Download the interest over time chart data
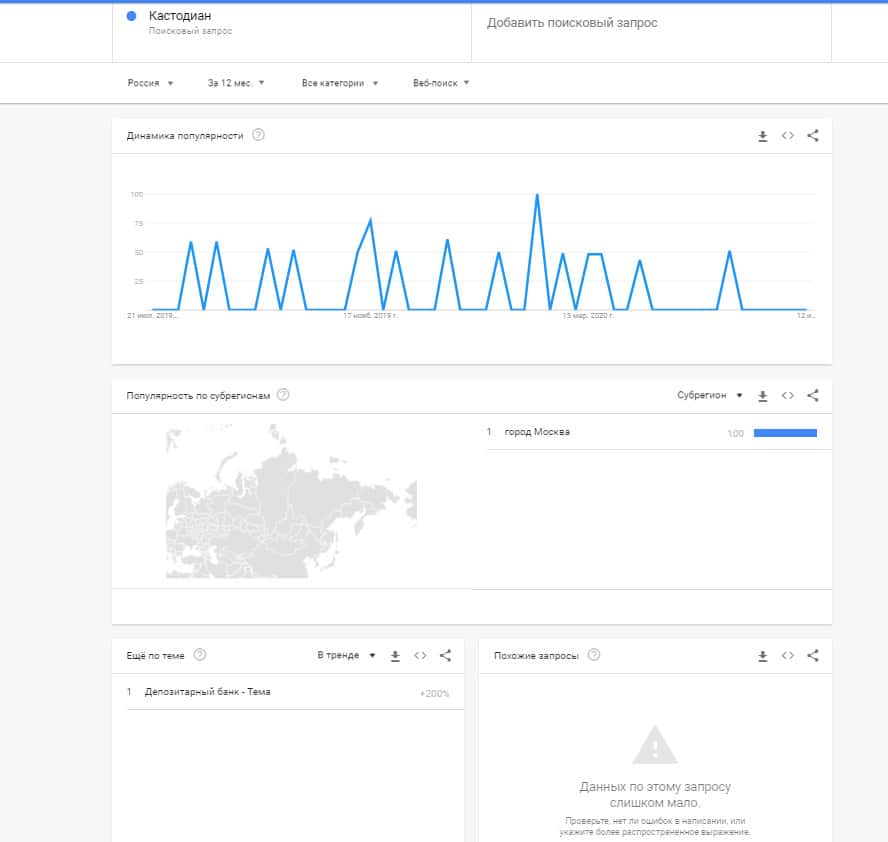 point(762,136)
